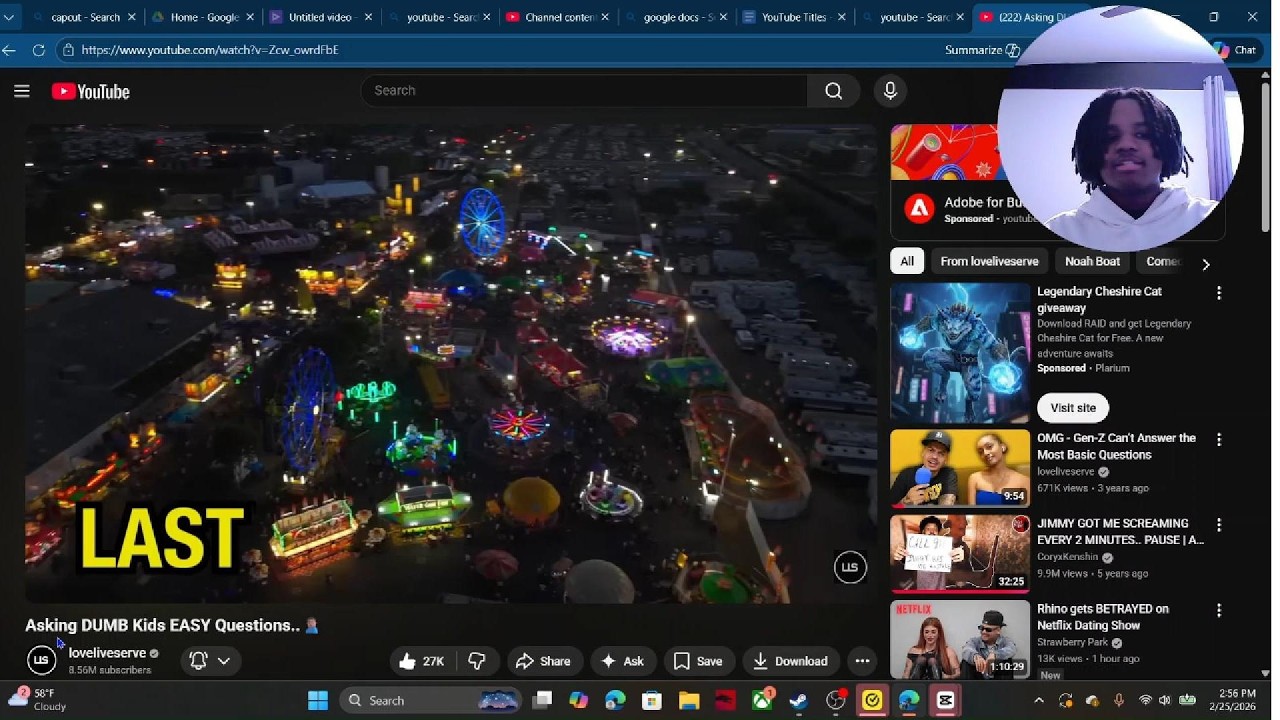1280x720 pixels.
Task: Open OMG Gen-Z Can't Answer video thumbnail
Action: [x=960, y=469]
